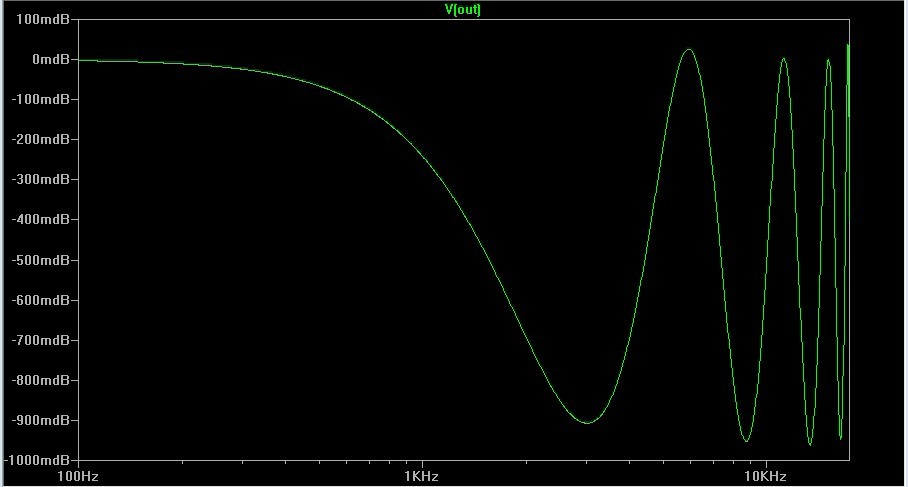Image resolution: width=908 pixels, height=487 pixels.
Task: Click the -900mdB axis label
Action: click(x=41, y=420)
